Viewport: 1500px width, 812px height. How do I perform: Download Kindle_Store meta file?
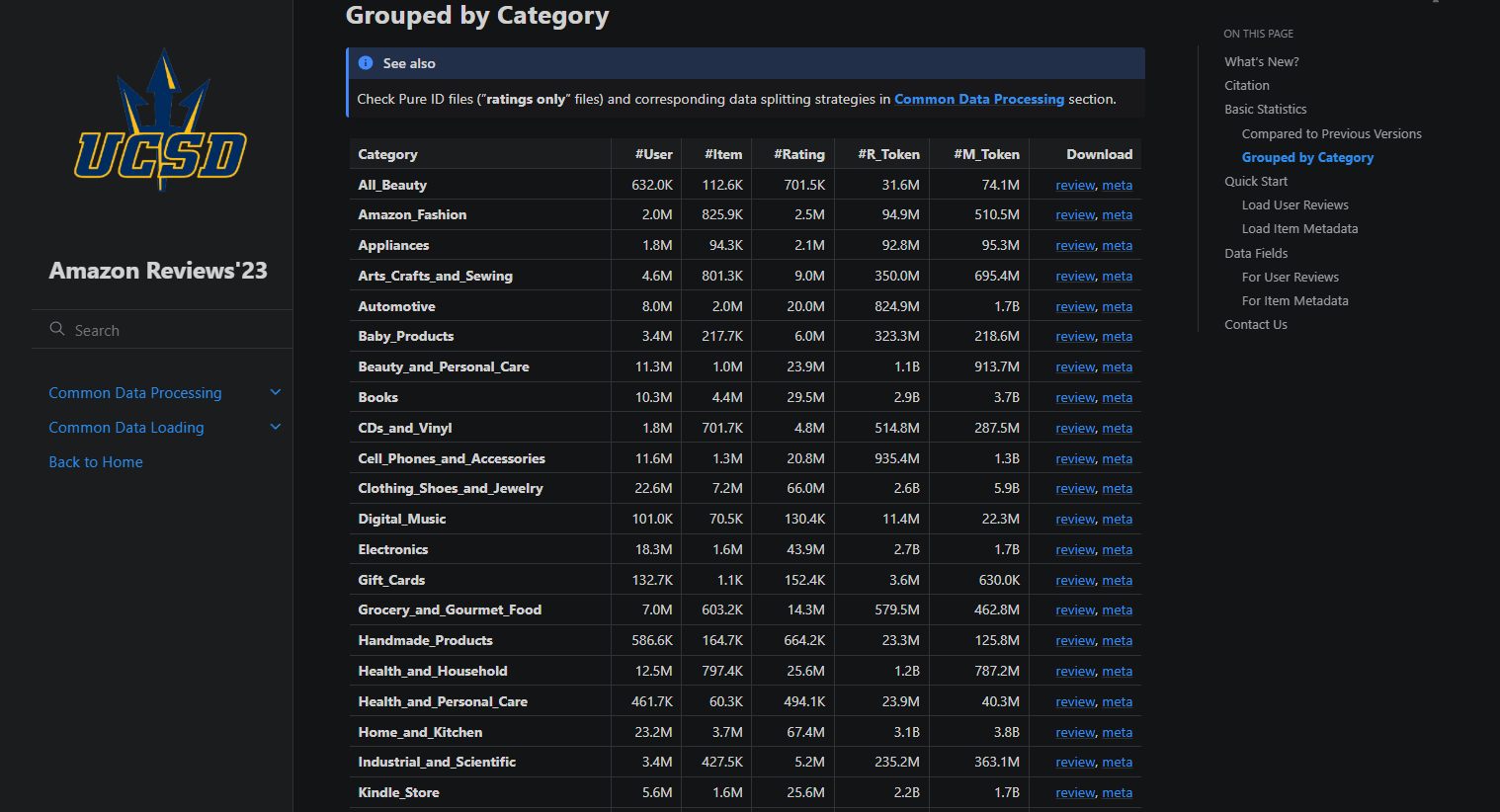click(x=1118, y=792)
